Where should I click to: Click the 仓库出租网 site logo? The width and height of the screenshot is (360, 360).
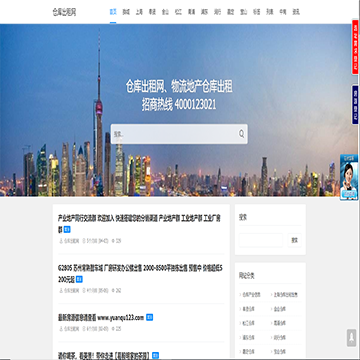[64, 12]
